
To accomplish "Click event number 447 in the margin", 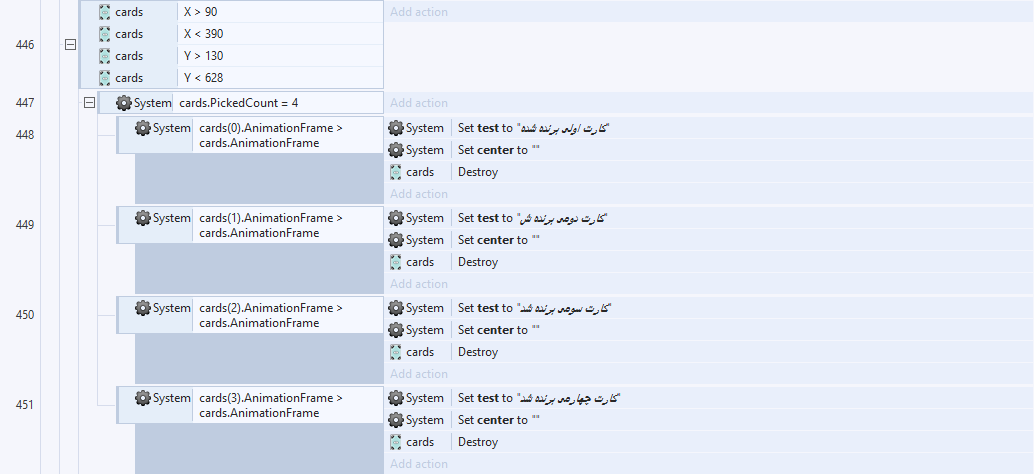I will [x=24, y=103].
